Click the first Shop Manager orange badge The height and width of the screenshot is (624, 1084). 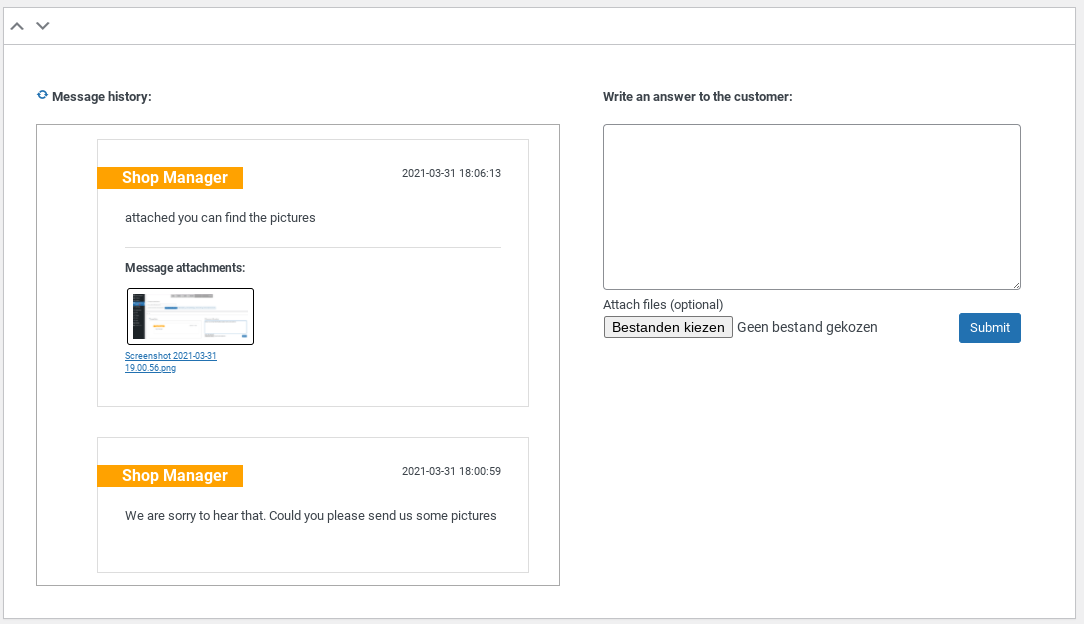click(170, 178)
